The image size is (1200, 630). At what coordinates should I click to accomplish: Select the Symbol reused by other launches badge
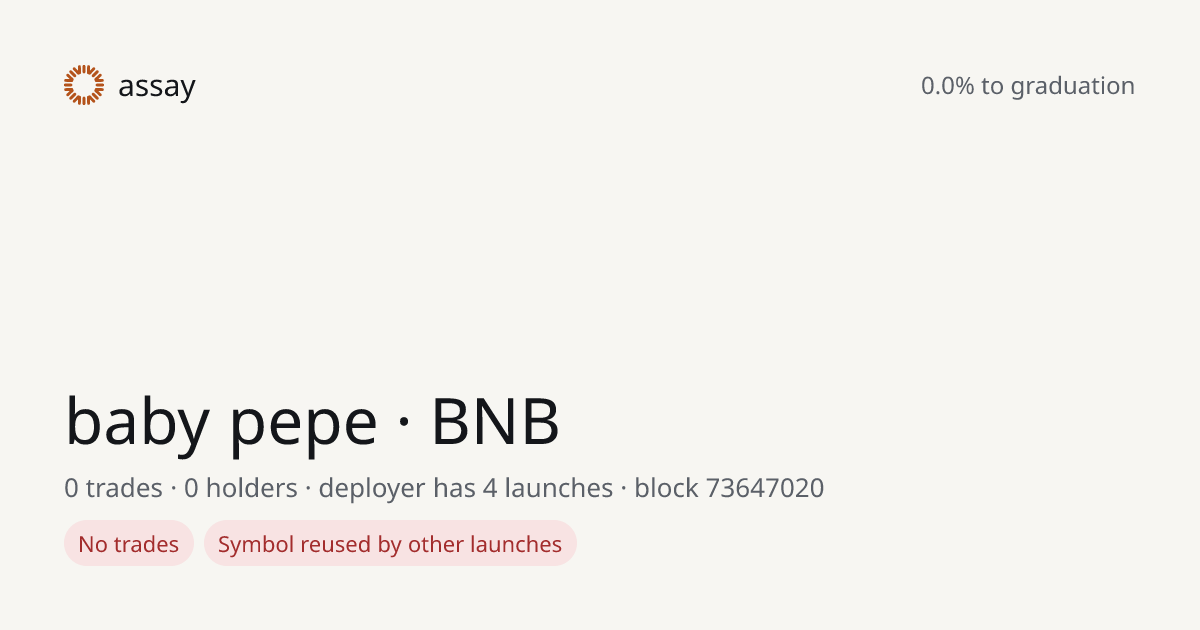click(x=390, y=544)
